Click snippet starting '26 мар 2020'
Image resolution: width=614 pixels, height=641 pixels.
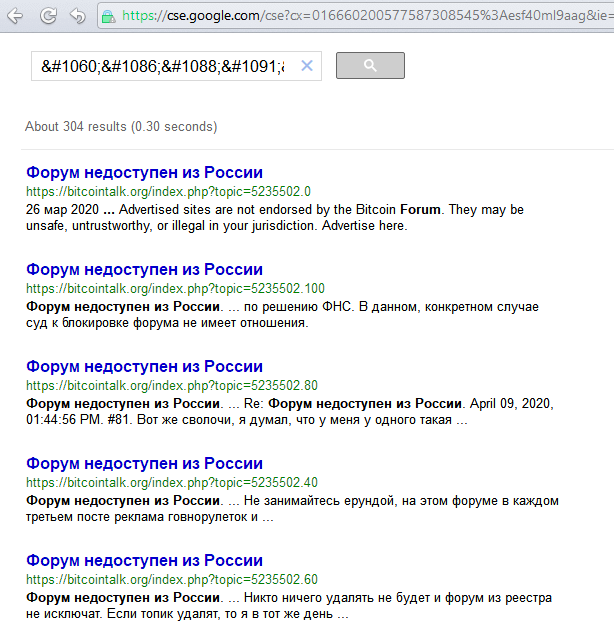(275, 217)
